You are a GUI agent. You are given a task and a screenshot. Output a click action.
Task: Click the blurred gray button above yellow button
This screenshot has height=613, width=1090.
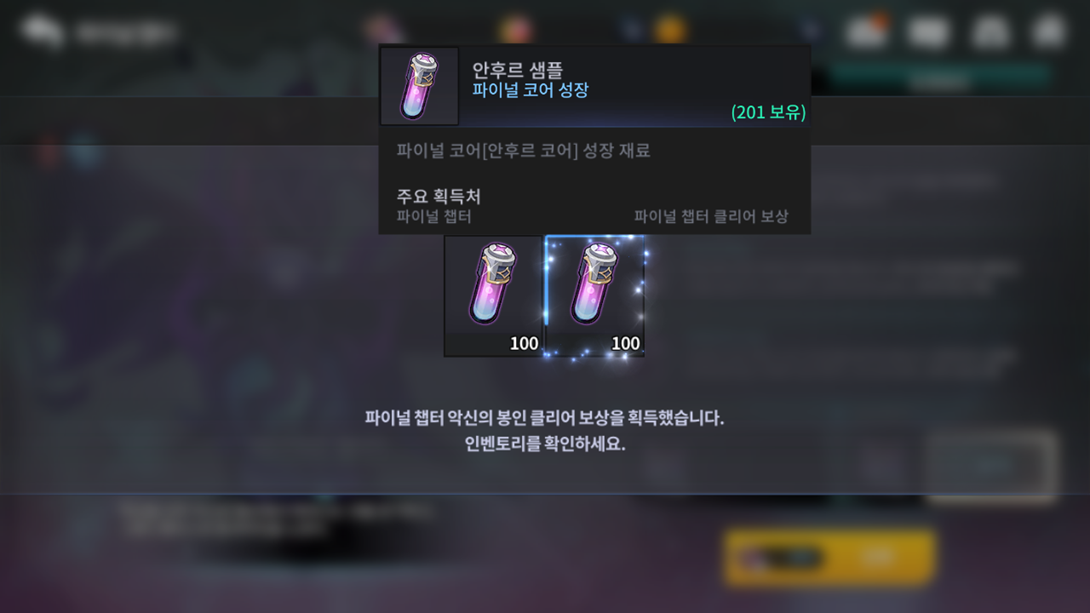[x=991, y=464]
